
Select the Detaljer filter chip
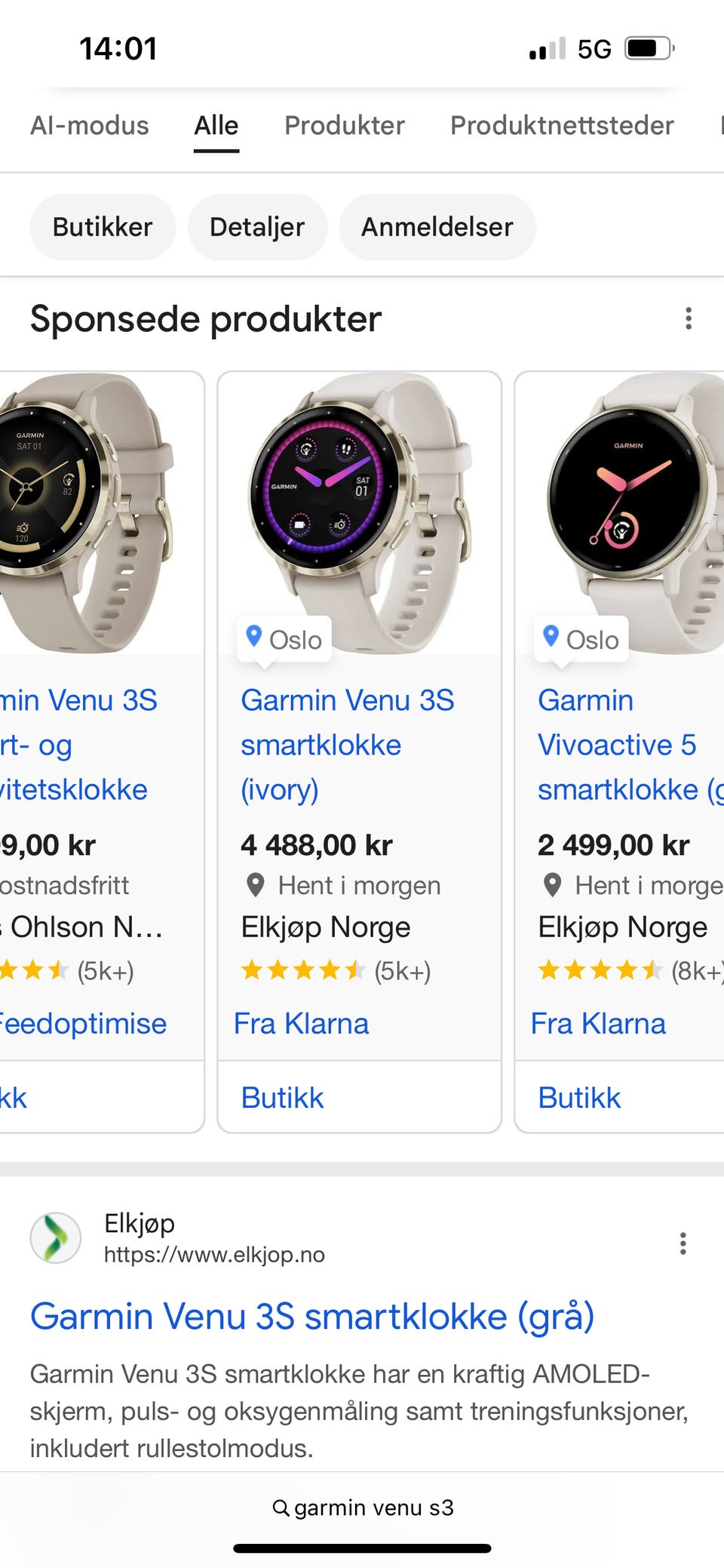click(257, 227)
